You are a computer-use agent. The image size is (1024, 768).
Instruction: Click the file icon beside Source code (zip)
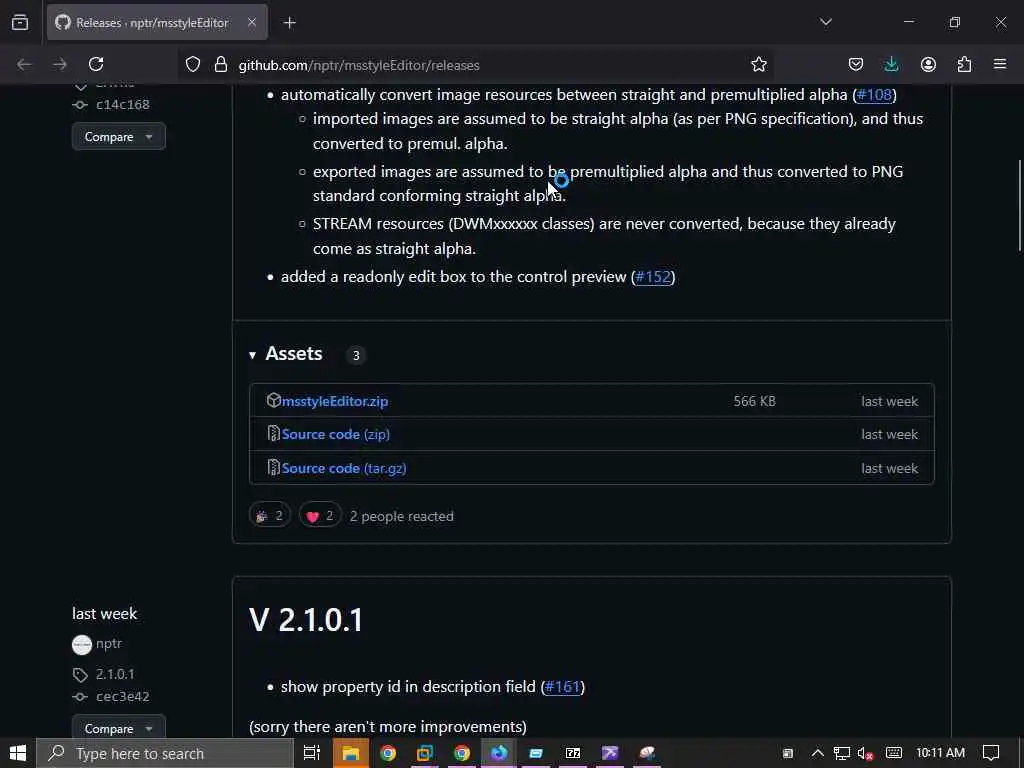coord(274,433)
